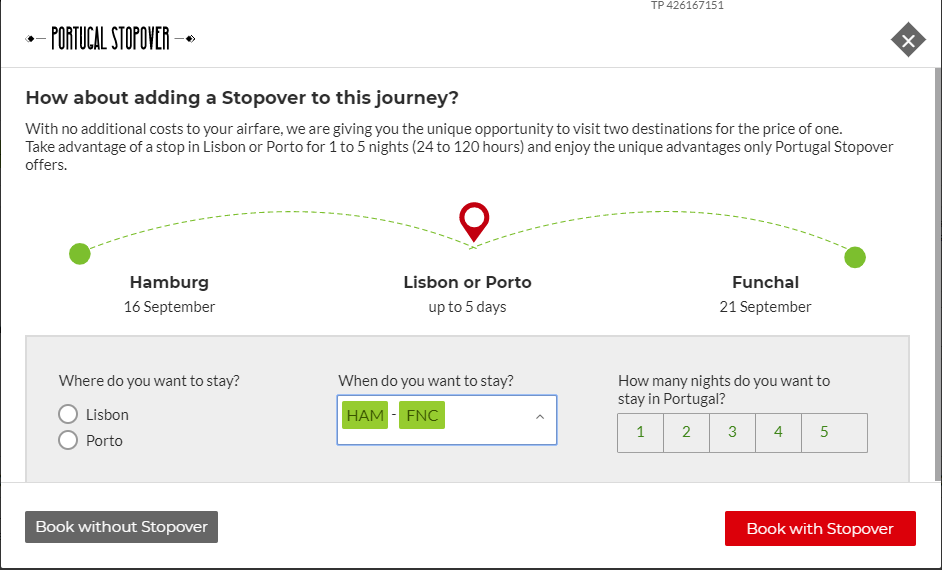Click the green Funchal destination dot
The width and height of the screenshot is (942, 570).
click(855, 257)
